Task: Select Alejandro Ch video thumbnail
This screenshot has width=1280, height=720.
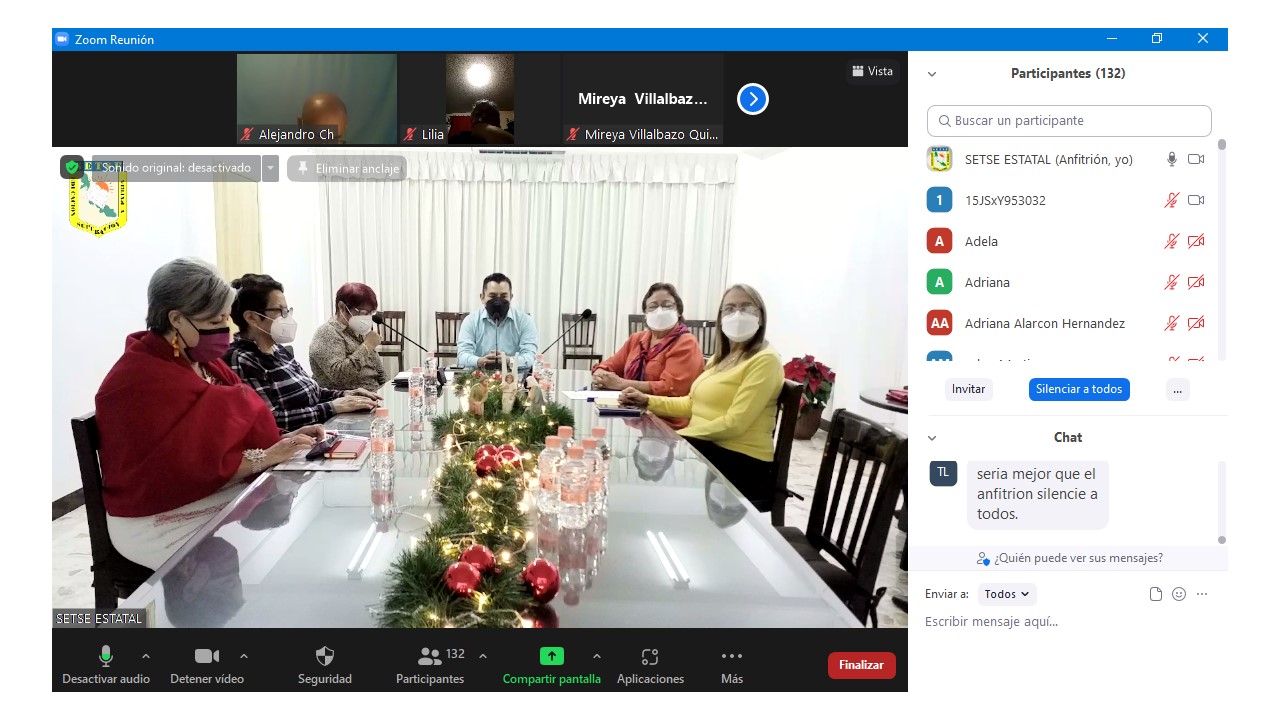Action: click(x=317, y=99)
